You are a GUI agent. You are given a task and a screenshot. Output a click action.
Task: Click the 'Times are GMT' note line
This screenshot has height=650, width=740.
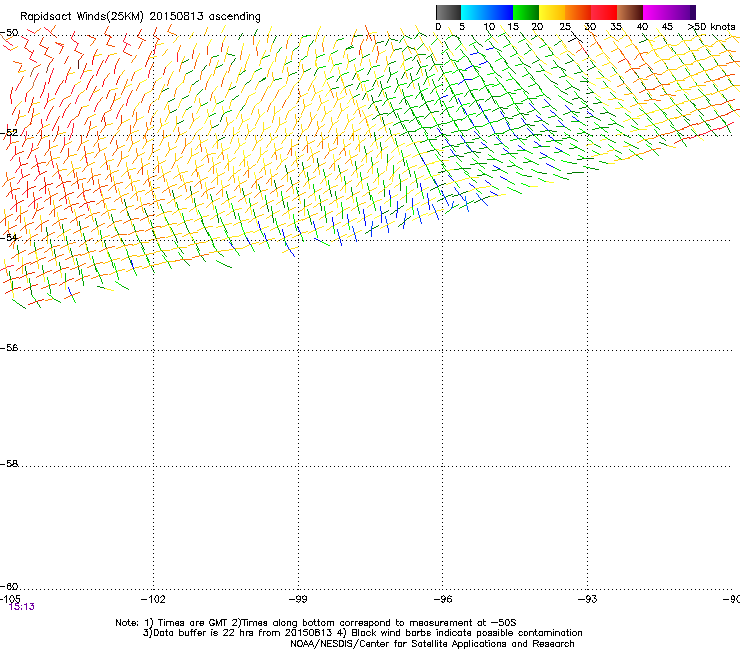[316, 623]
